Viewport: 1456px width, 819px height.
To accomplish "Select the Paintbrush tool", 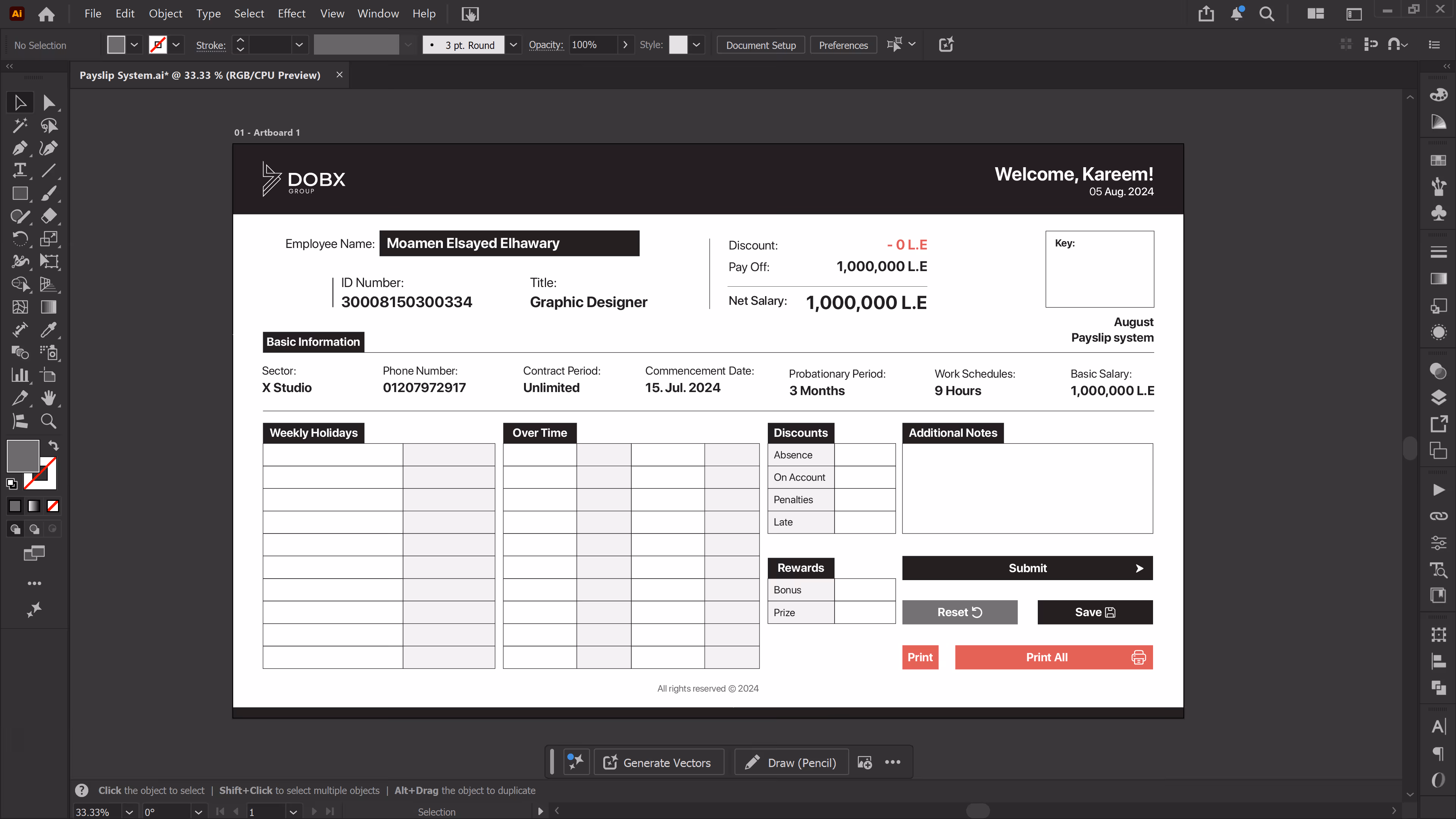I will tap(49, 193).
